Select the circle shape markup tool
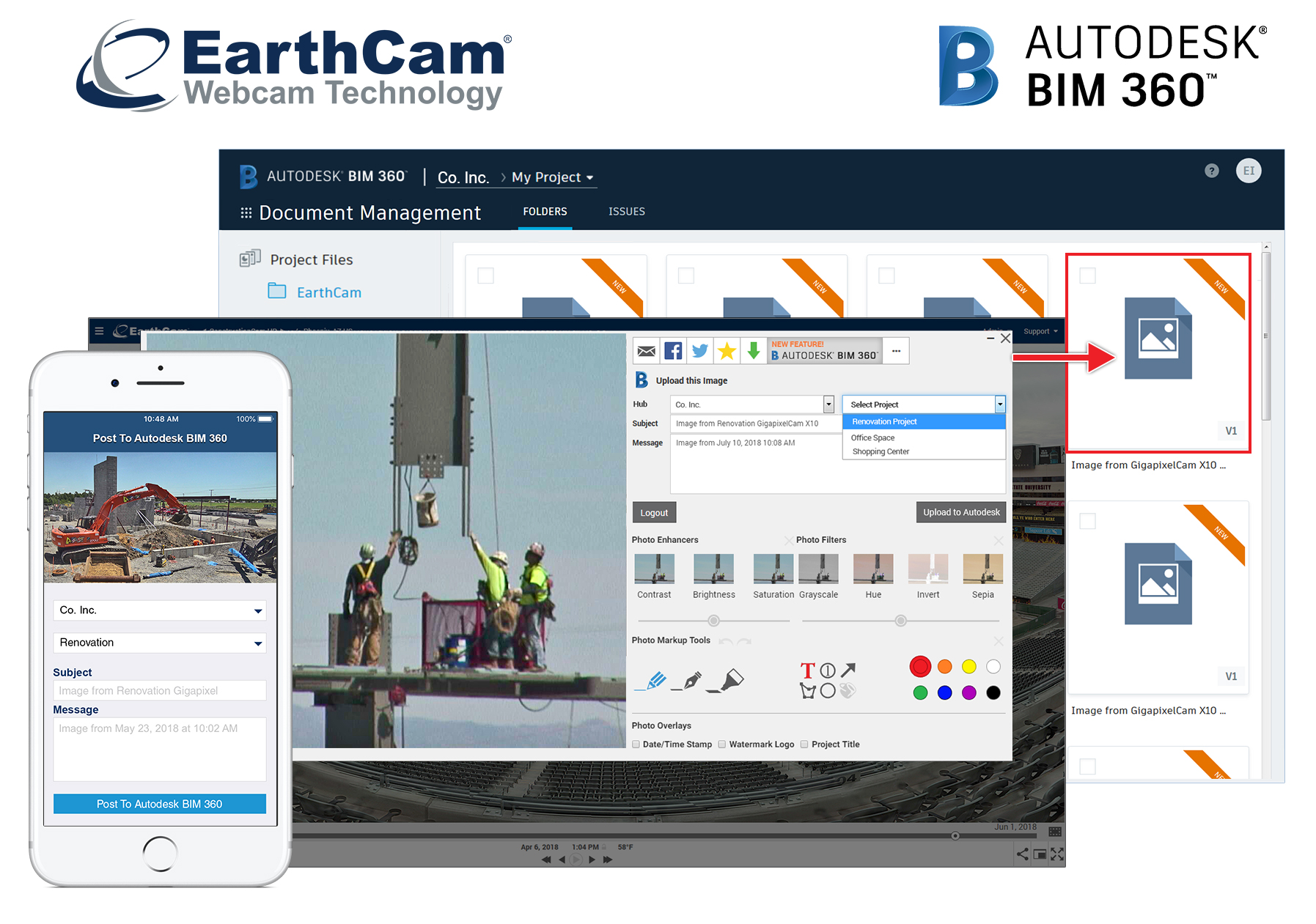1316x924 pixels. click(828, 690)
